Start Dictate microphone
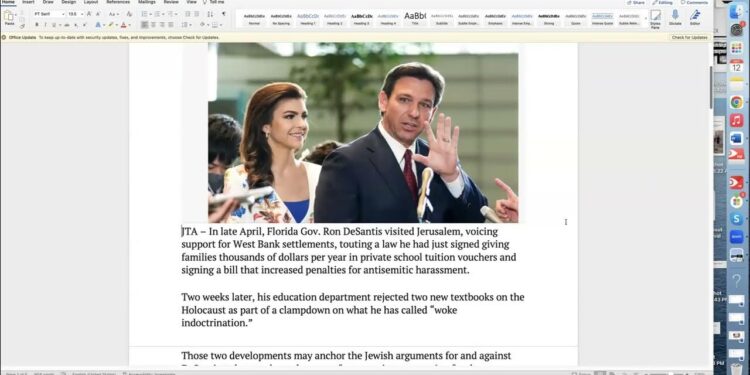 pos(675,18)
